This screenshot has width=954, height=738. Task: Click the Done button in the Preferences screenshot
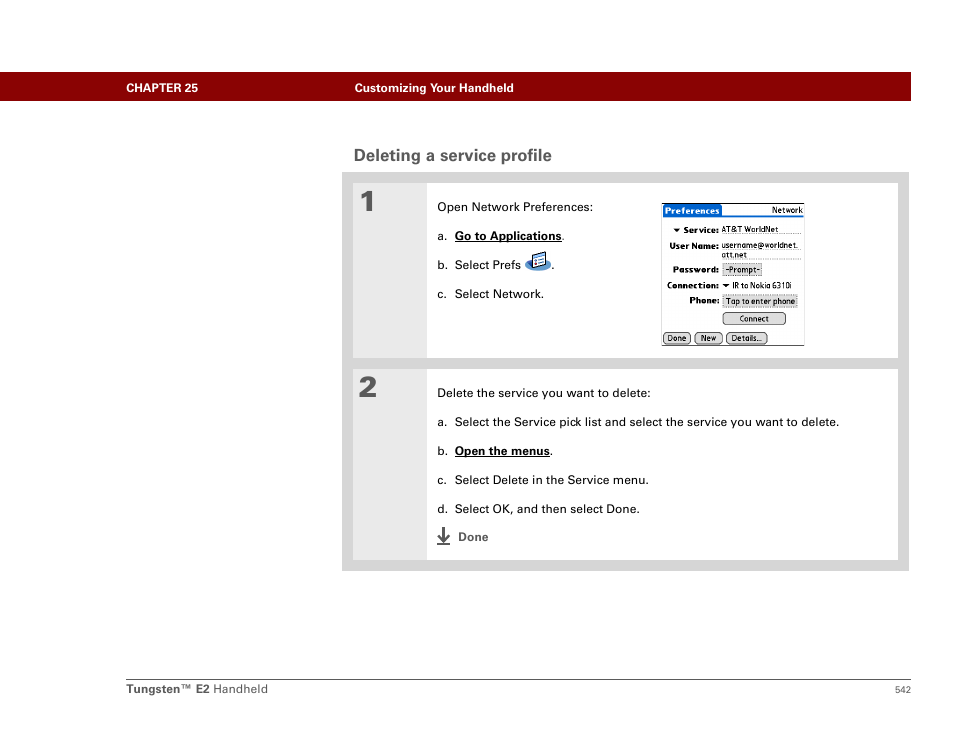click(677, 338)
